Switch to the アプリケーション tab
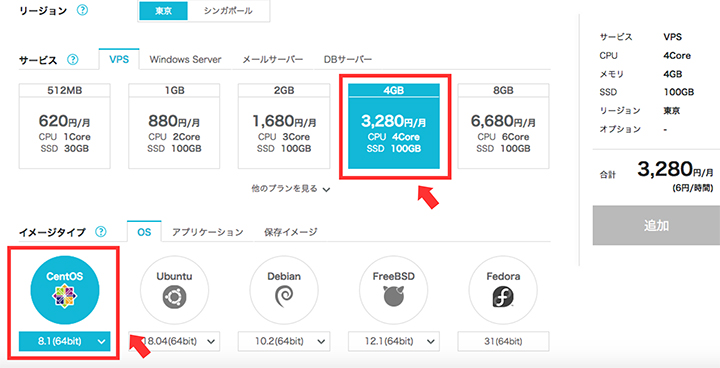Image resolution: width=720 pixels, height=368 pixels. (x=208, y=232)
